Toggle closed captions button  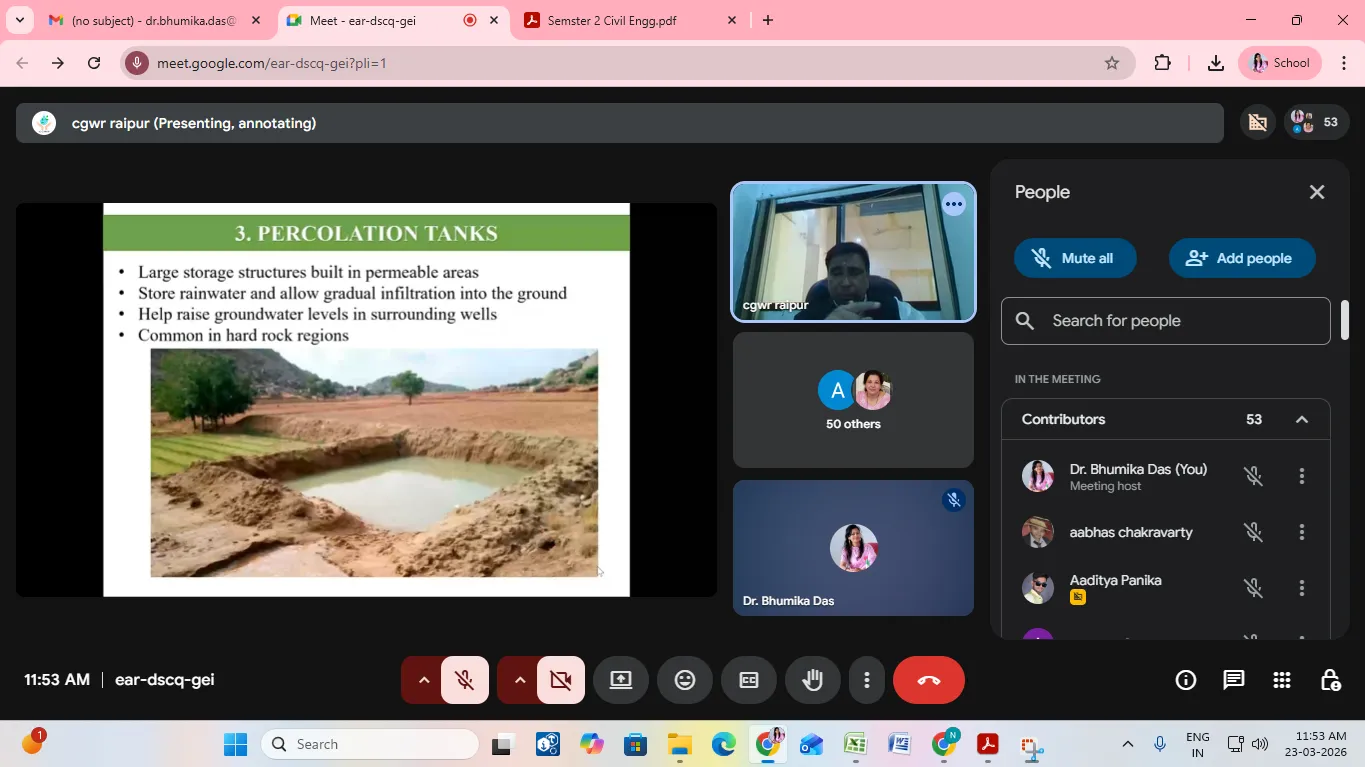[x=749, y=680]
